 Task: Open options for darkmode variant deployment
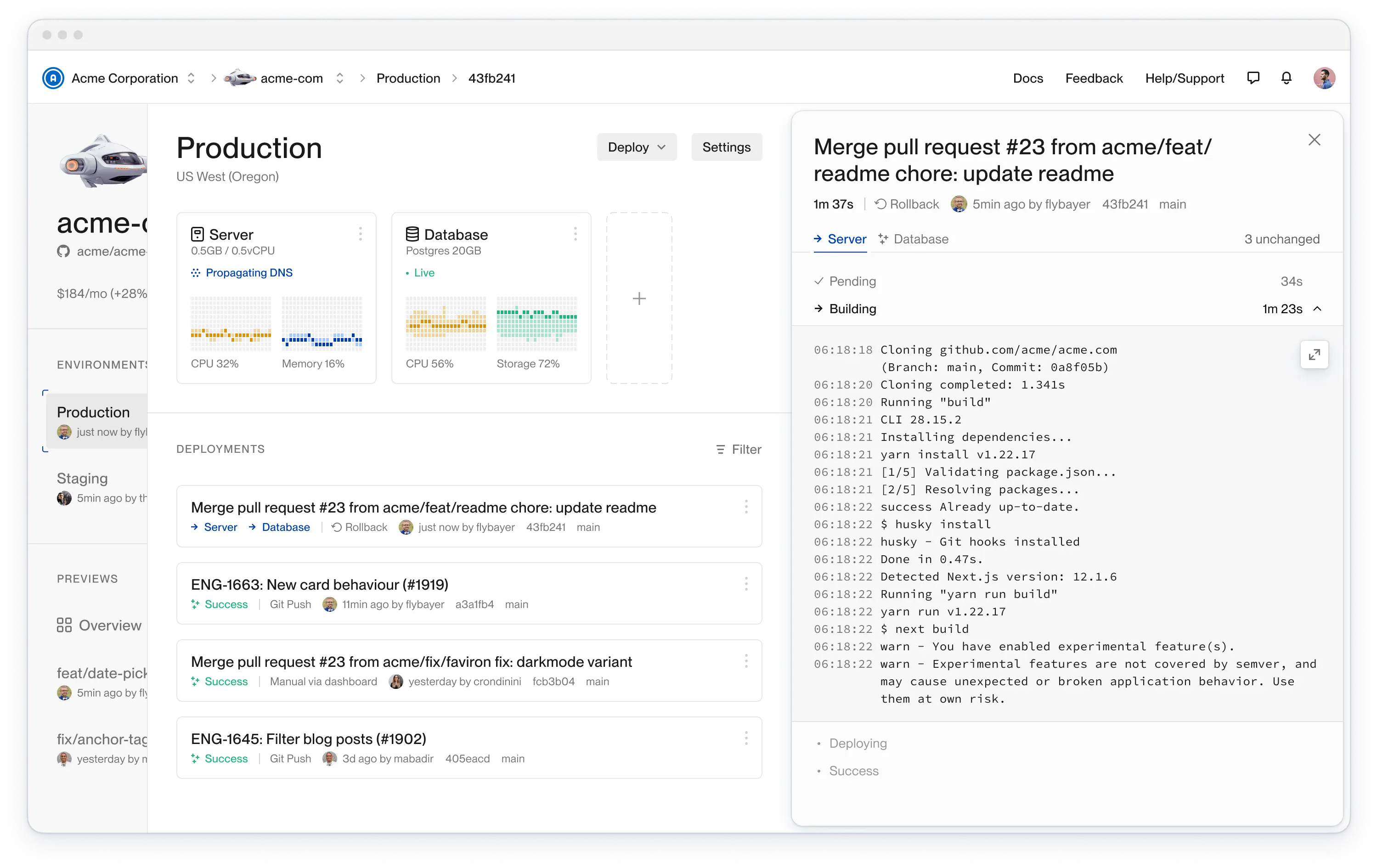click(746, 661)
